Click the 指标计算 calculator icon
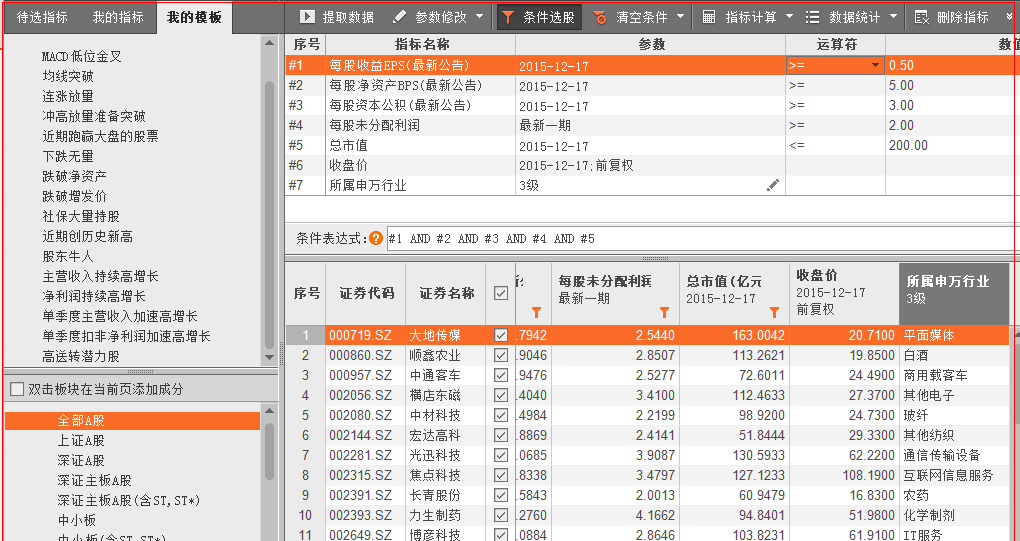The width and height of the screenshot is (1020, 541). coord(709,17)
